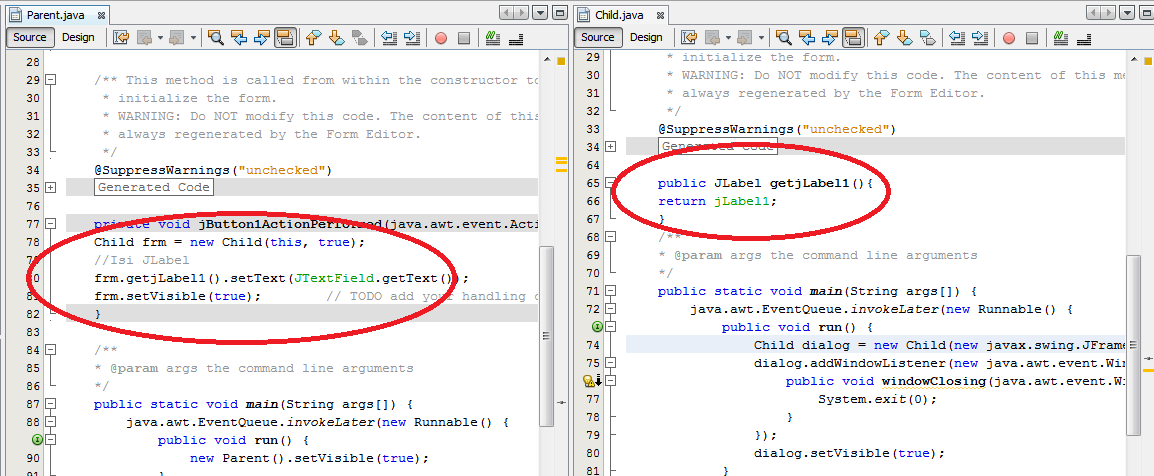The width and height of the screenshot is (1154, 476).
Task: Start macro recording in Child.java toolbar
Action: [1009, 38]
